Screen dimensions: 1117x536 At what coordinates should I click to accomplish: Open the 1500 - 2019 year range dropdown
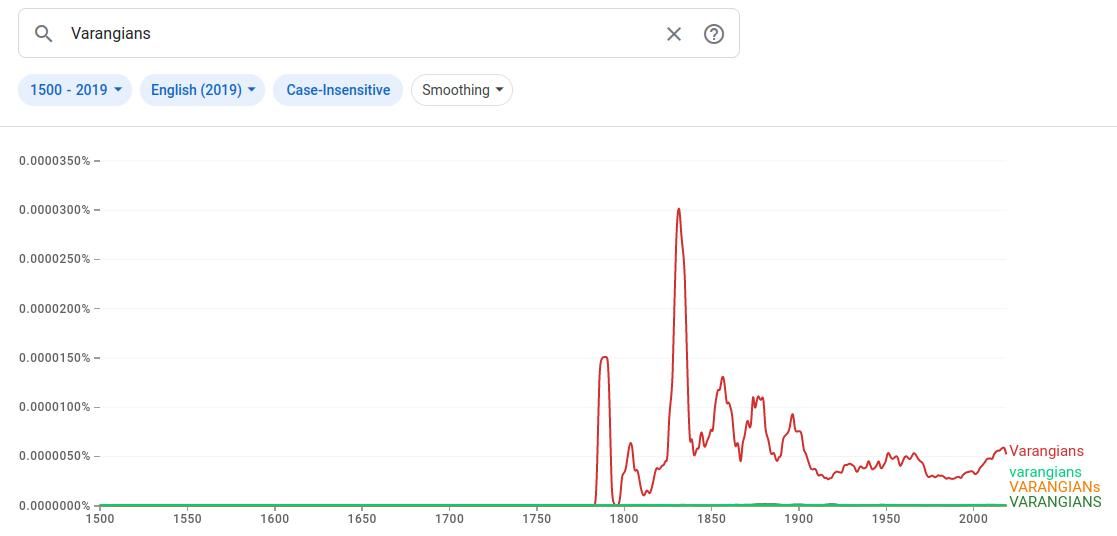pyautogui.click(x=75, y=90)
